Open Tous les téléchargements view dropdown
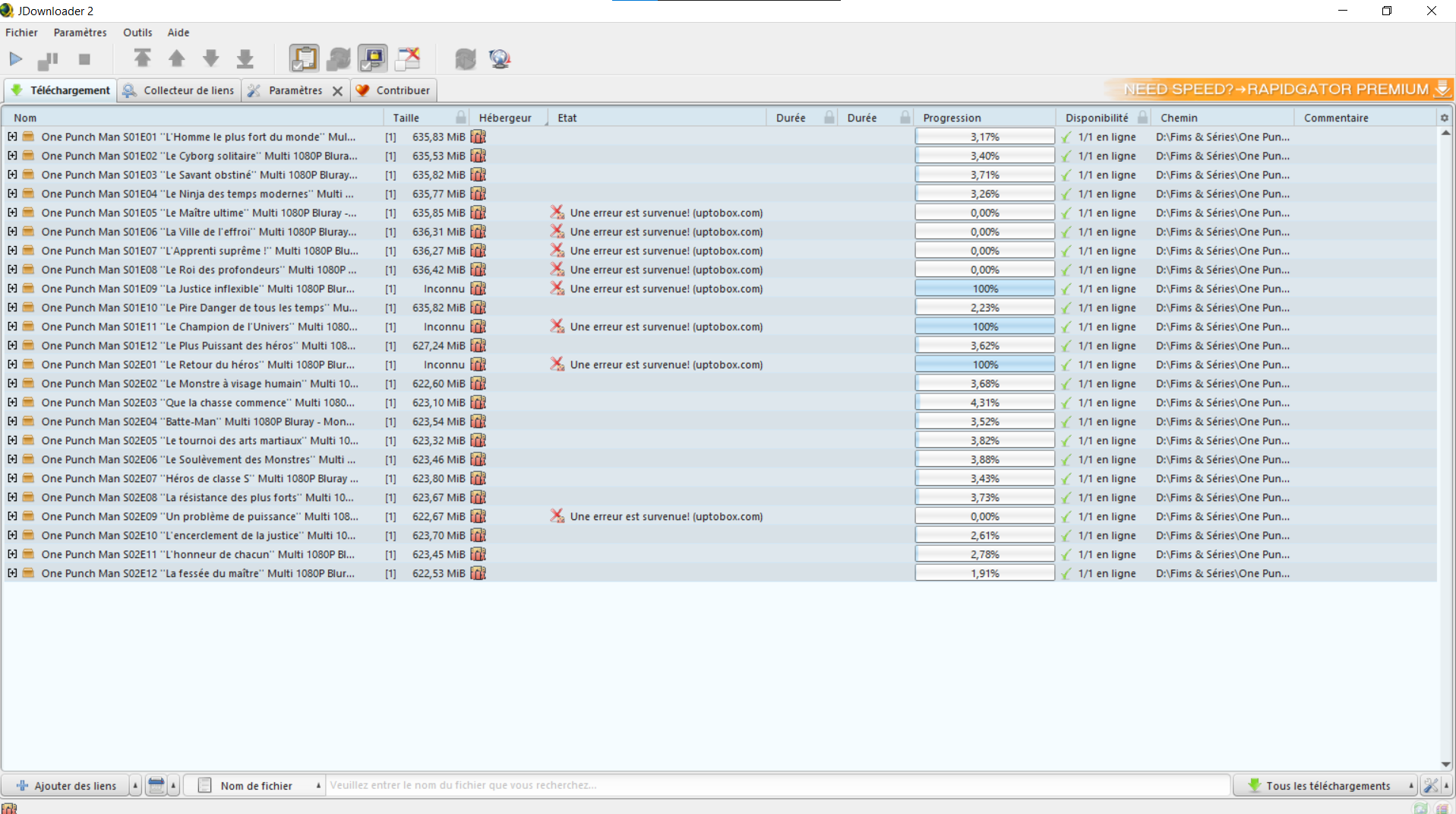The image size is (1456, 814). (x=1325, y=786)
